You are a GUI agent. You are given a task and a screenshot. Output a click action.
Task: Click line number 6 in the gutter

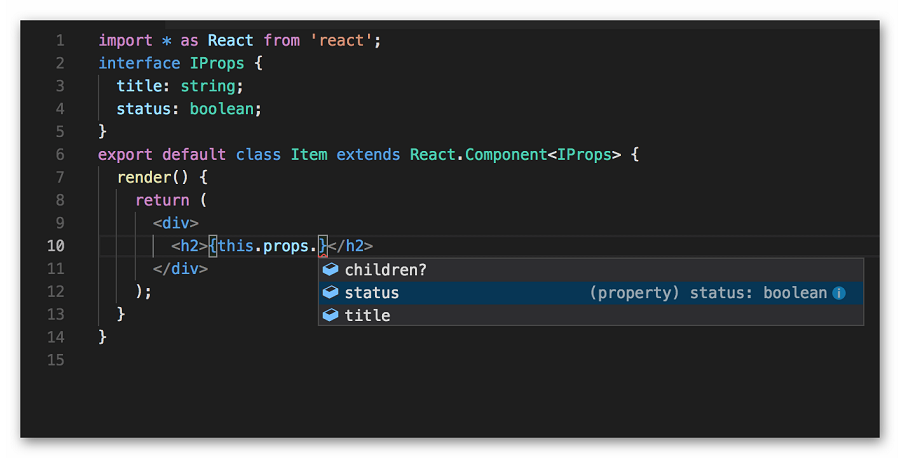pyautogui.click(x=60, y=154)
